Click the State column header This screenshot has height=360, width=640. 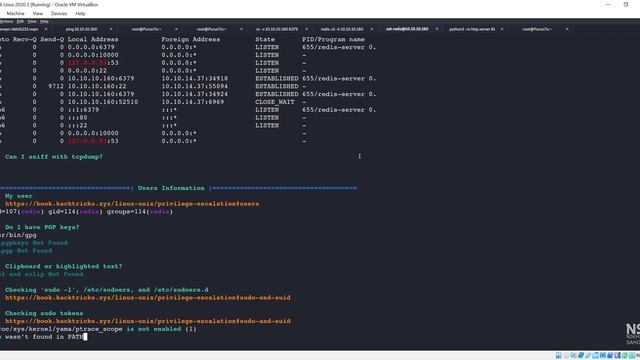coord(265,40)
